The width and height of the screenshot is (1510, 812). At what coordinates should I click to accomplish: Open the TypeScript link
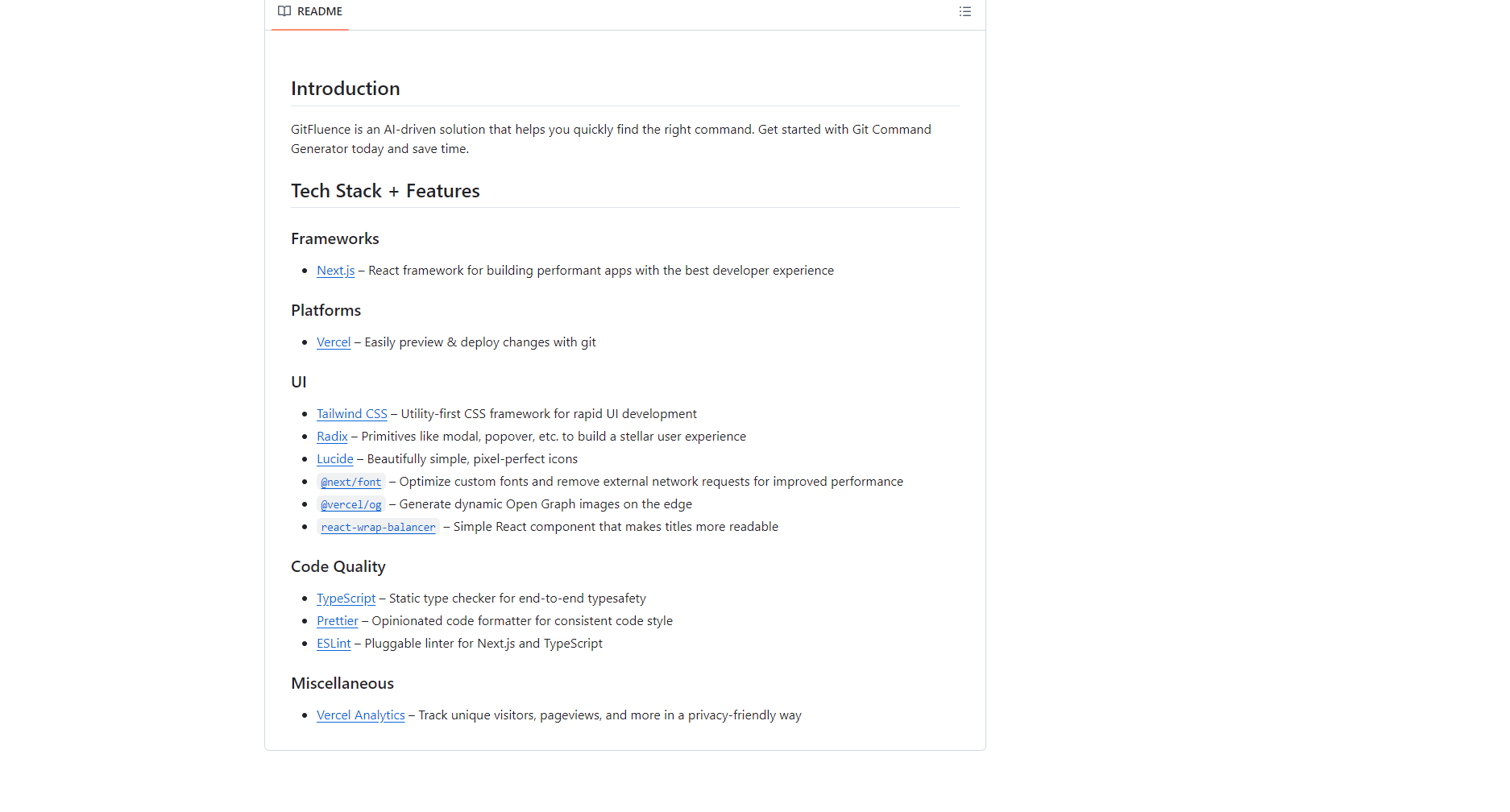346,599
